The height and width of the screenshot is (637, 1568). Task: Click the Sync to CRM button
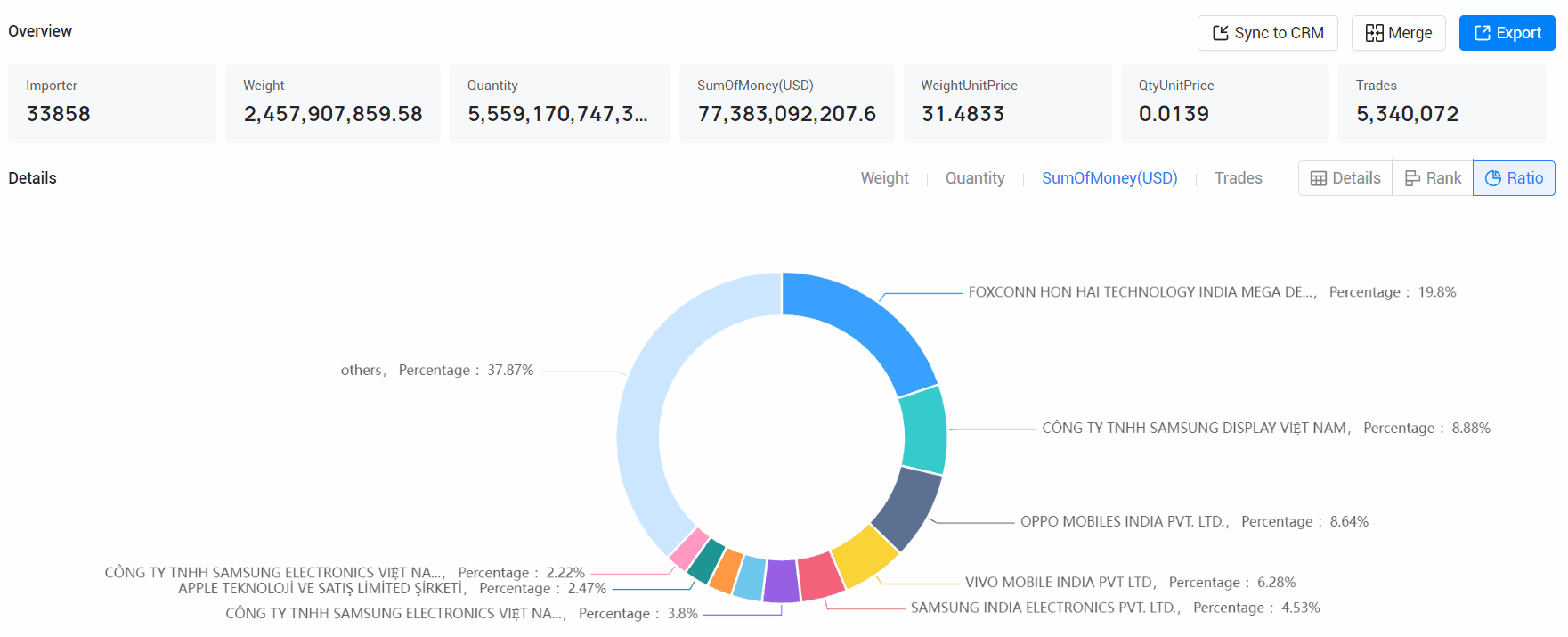(1267, 33)
